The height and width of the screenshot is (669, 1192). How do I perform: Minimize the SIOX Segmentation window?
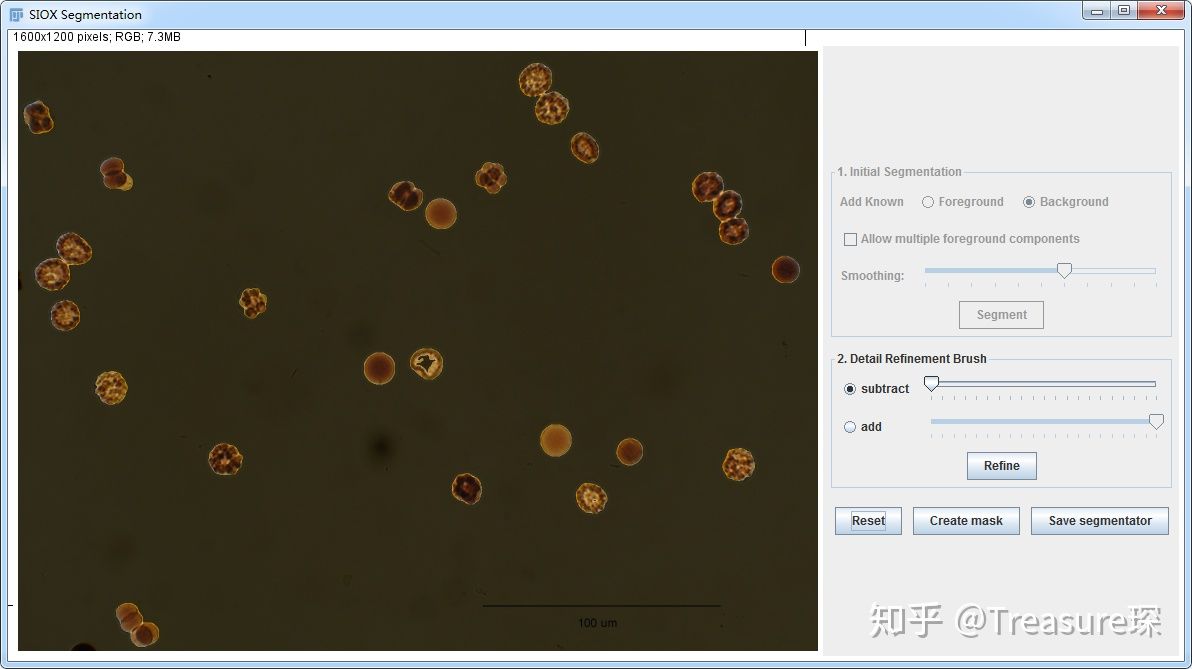[x=1097, y=11]
